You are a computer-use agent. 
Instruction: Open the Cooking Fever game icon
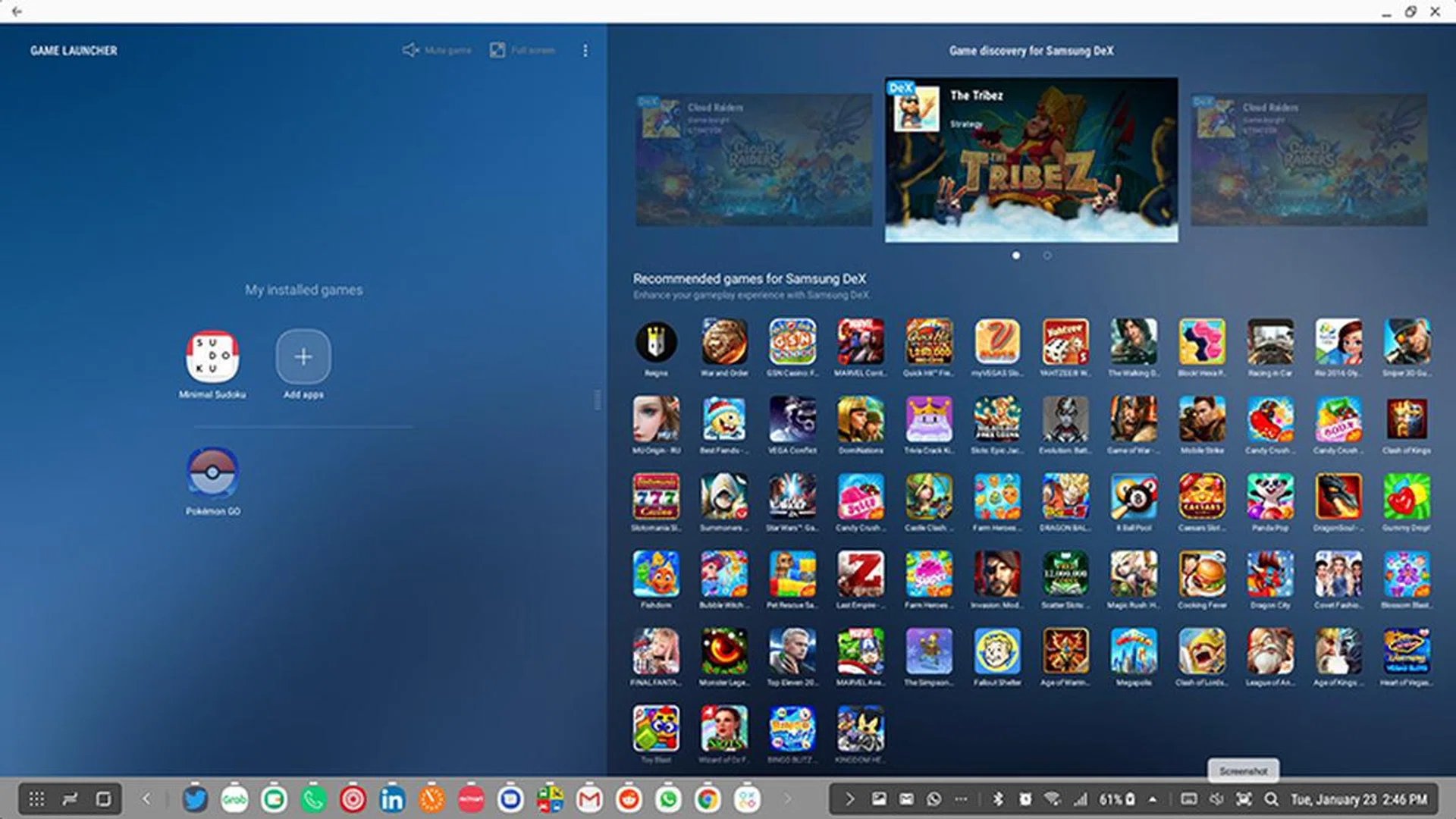pos(1202,574)
